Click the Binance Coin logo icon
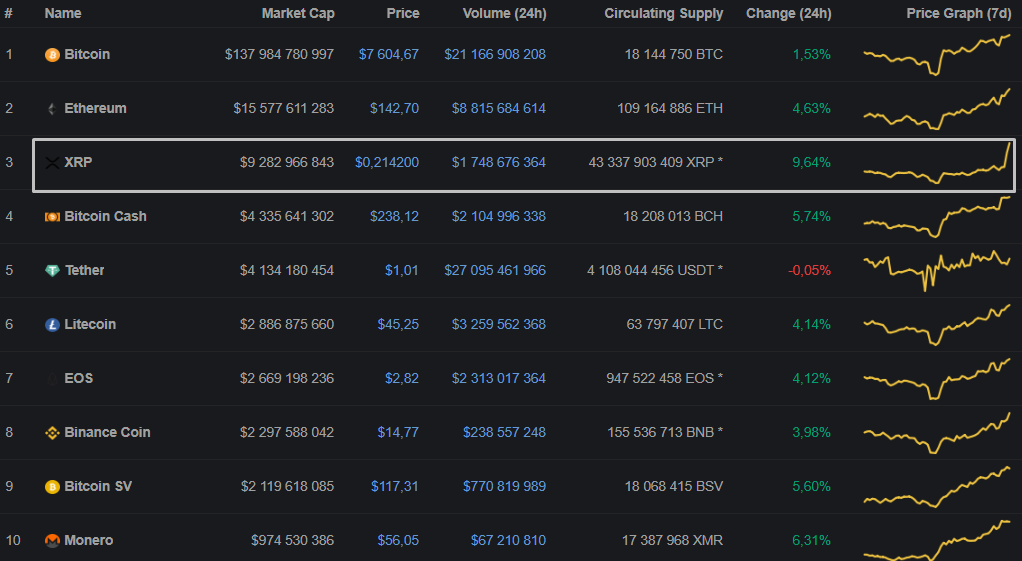 click(52, 433)
